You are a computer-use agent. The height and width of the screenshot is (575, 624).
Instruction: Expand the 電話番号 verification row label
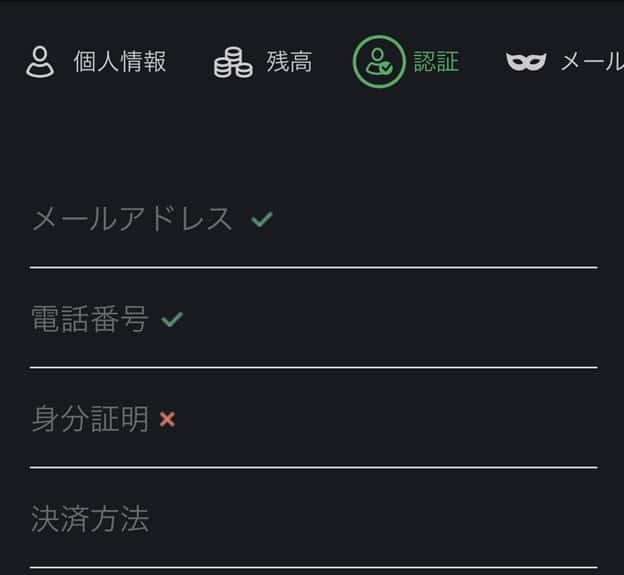click(90, 320)
